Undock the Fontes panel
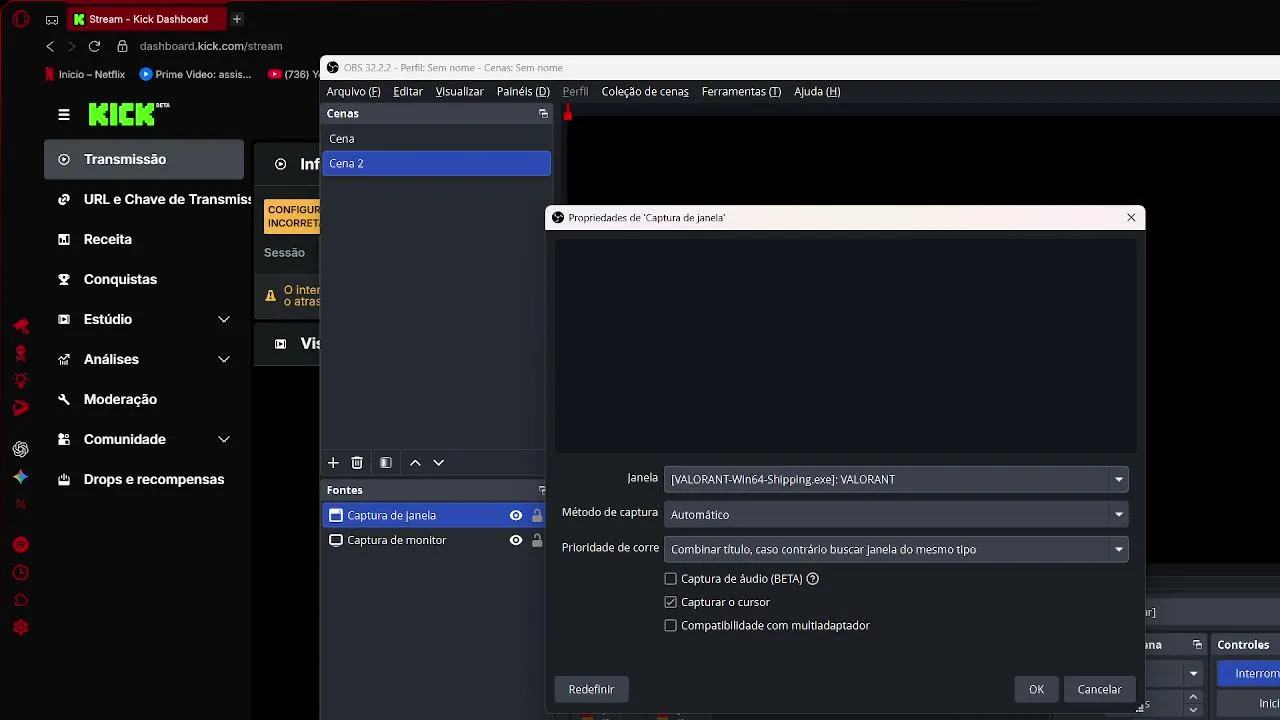This screenshot has height=720, width=1280. (542, 490)
